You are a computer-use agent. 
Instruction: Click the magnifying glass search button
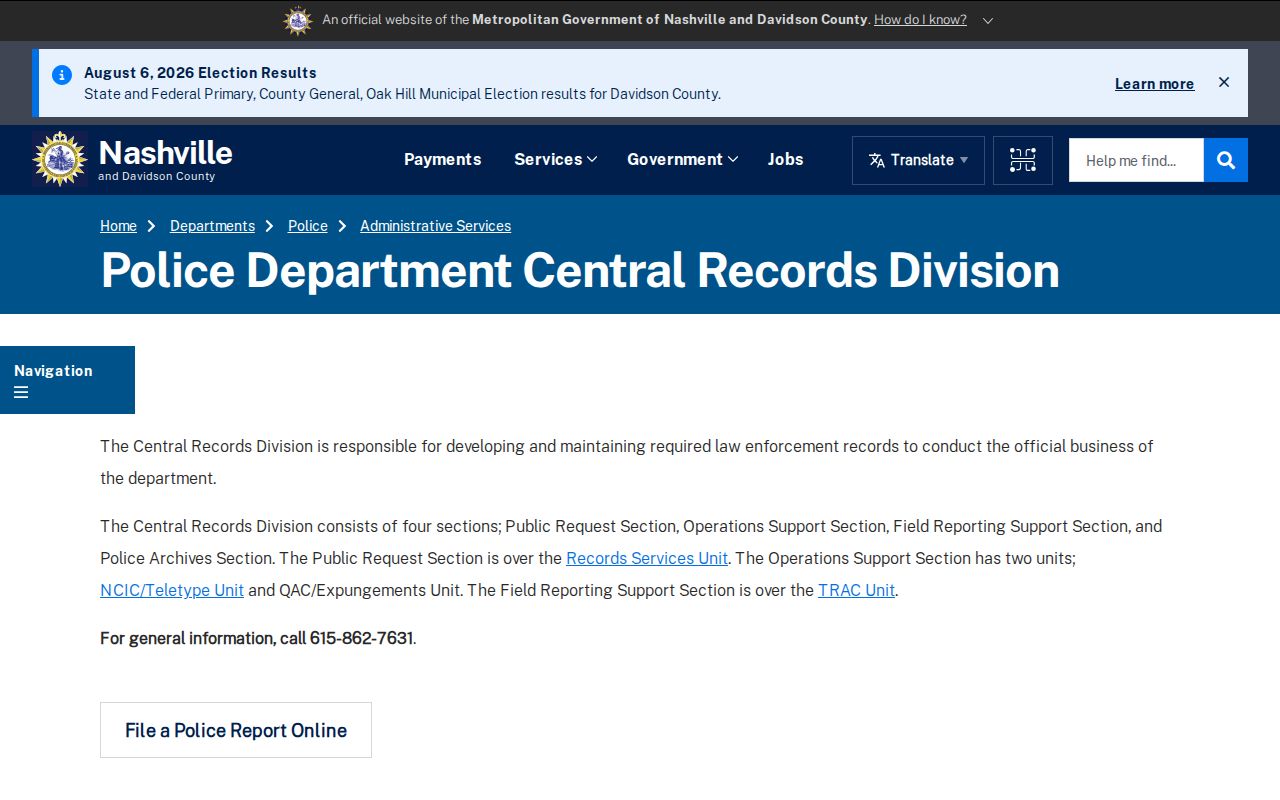tap(1226, 160)
